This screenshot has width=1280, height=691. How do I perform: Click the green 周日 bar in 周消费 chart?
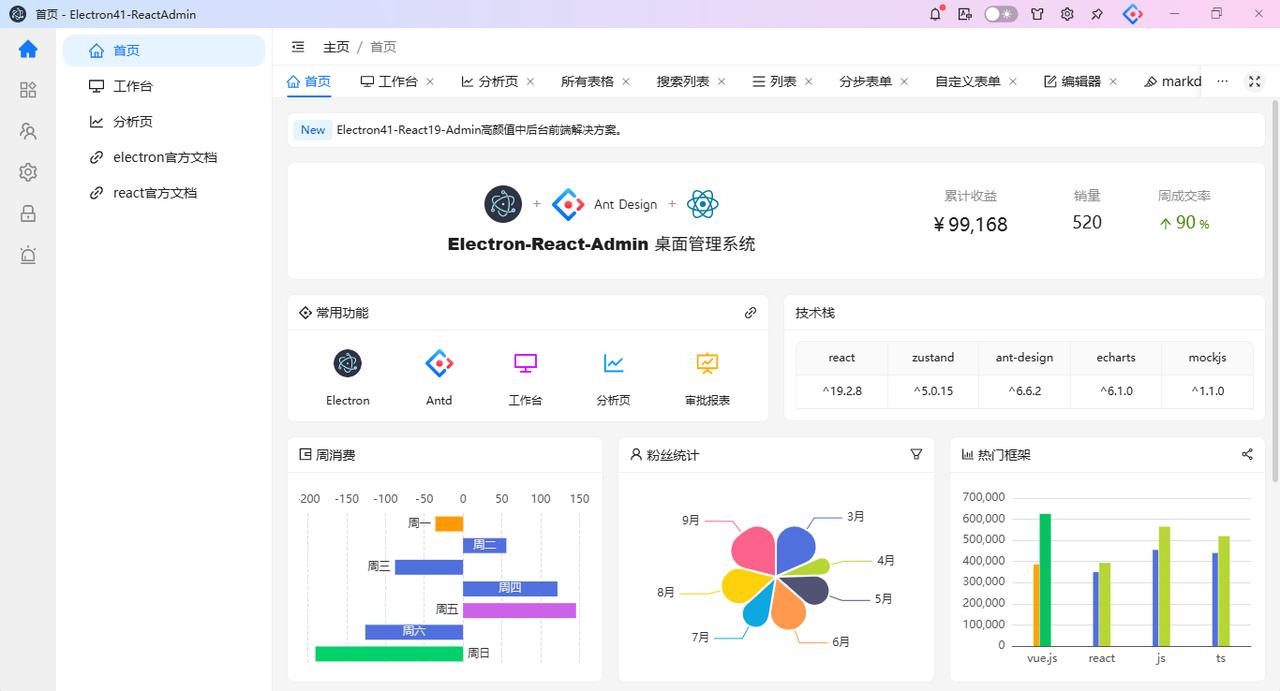pyautogui.click(x=389, y=654)
